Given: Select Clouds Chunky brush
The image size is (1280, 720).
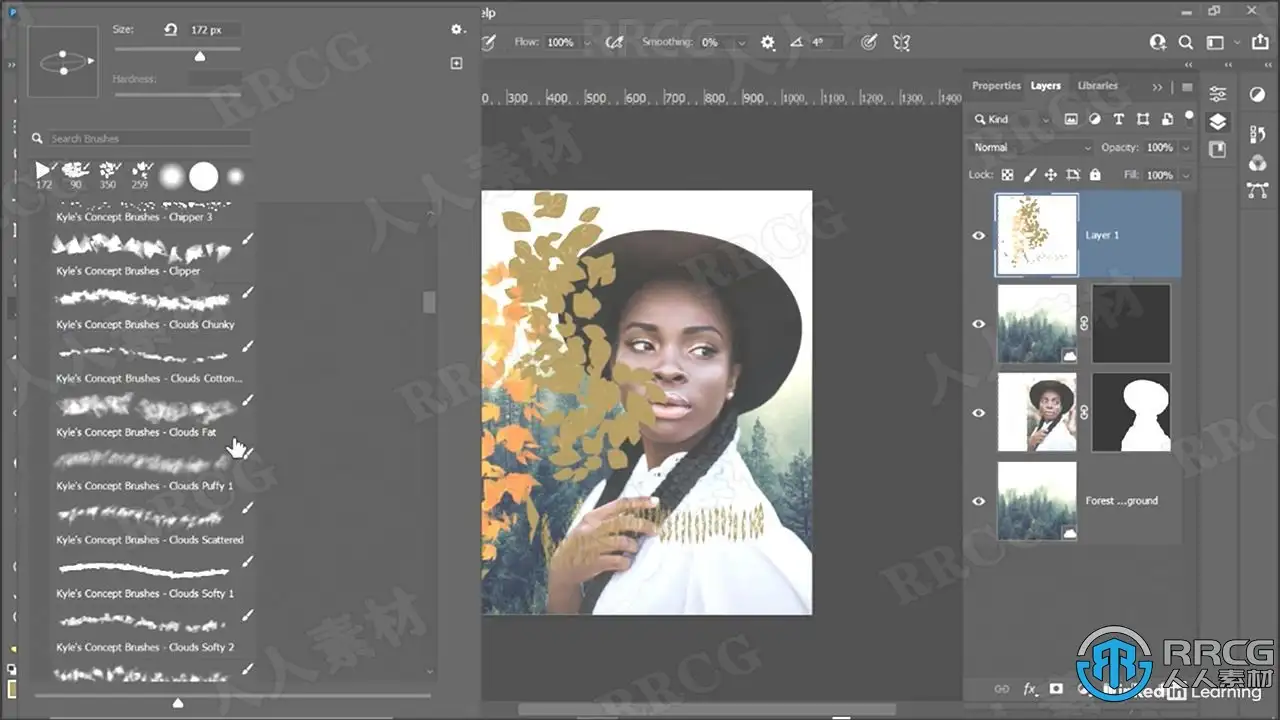Looking at the screenshot, I should click(x=154, y=309).
